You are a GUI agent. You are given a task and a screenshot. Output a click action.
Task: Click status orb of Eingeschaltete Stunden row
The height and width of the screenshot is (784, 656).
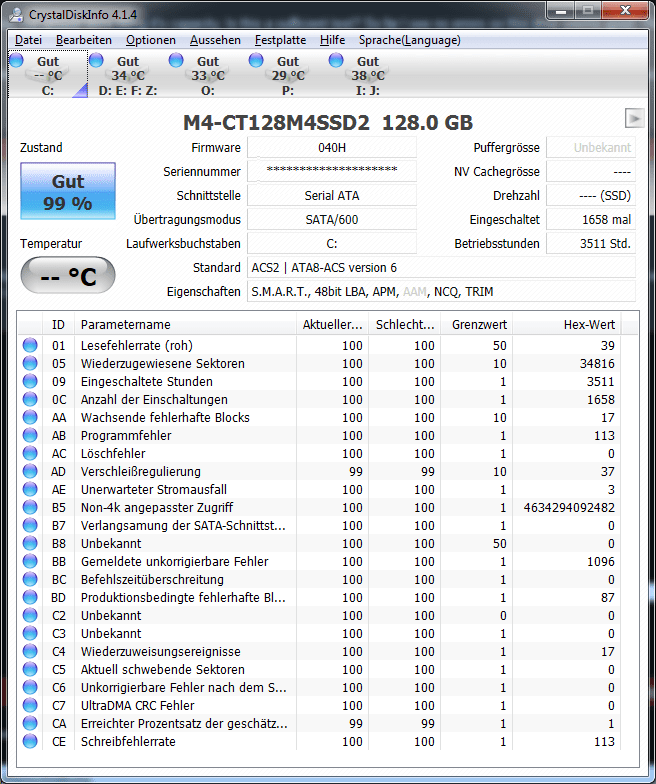tap(30, 381)
